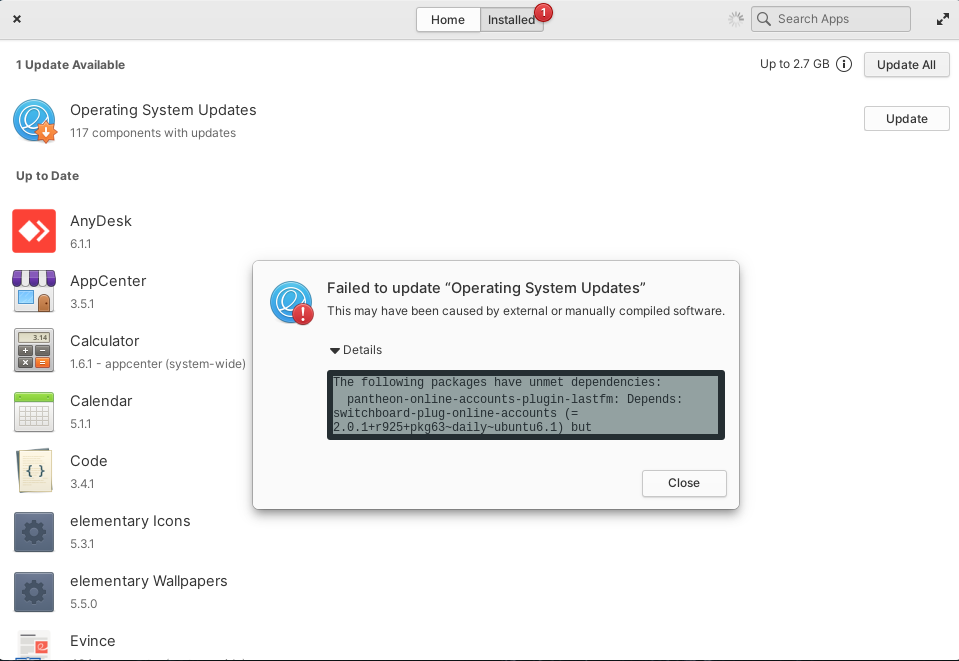Viewport: 959px width, 661px height.
Task: Click the red badge on Installed tab
Action: point(543,13)
